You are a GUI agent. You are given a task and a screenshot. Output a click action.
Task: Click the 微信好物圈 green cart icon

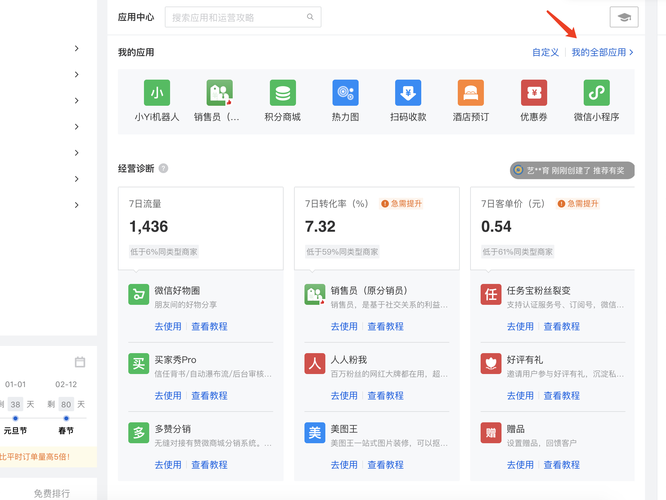tap(138, 294)
